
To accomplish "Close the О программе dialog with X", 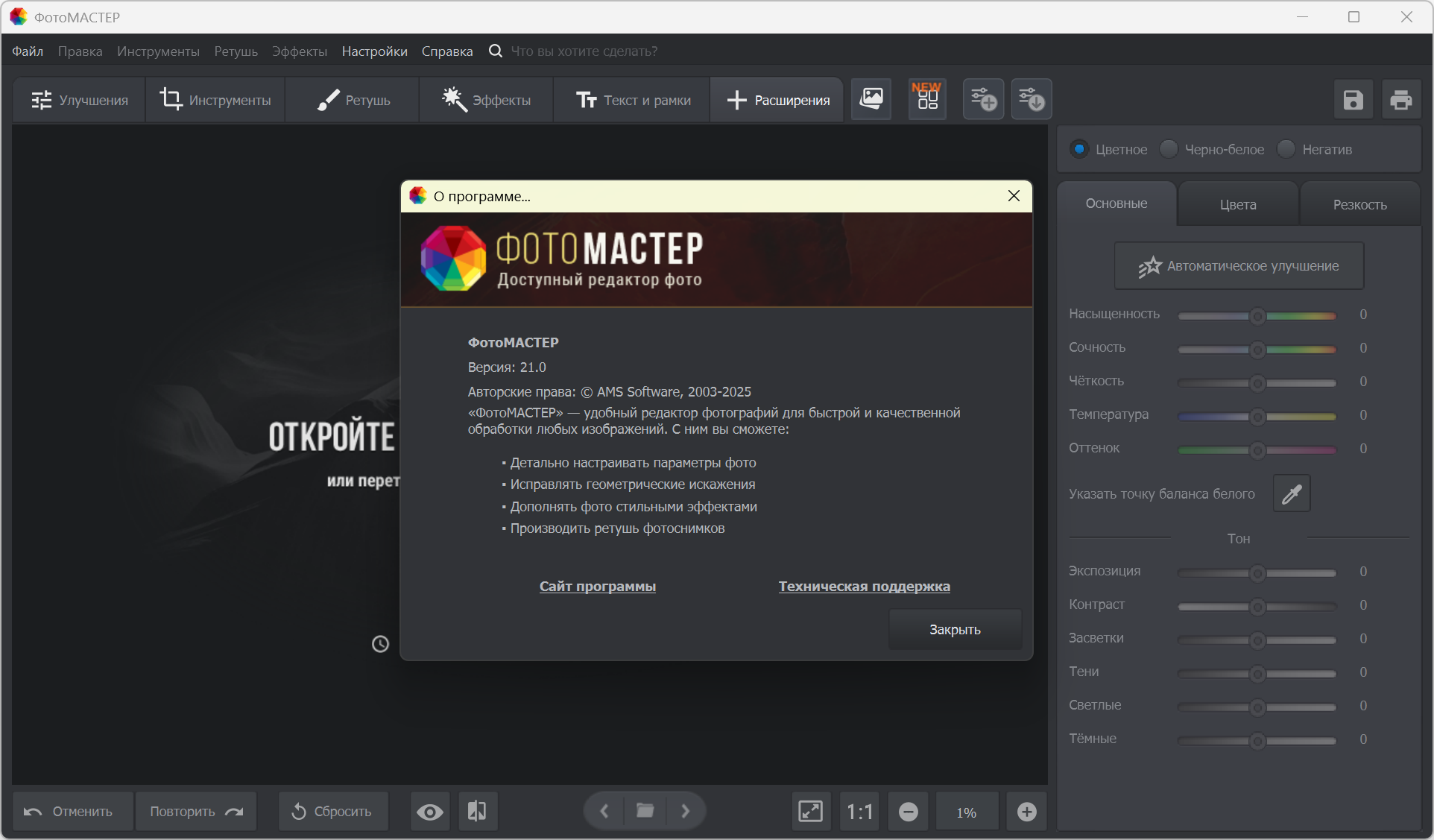I will [x=1014, y=196].
